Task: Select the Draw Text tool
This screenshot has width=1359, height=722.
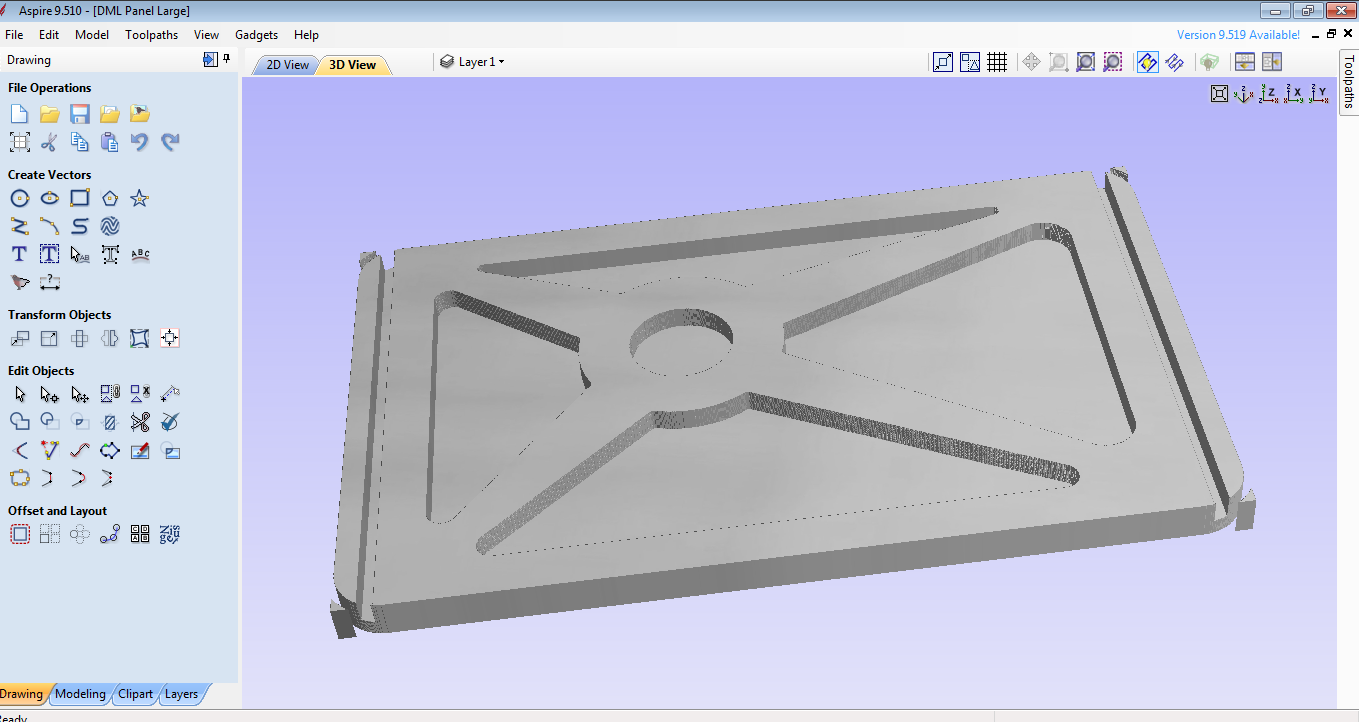Action: pos(19,254)
